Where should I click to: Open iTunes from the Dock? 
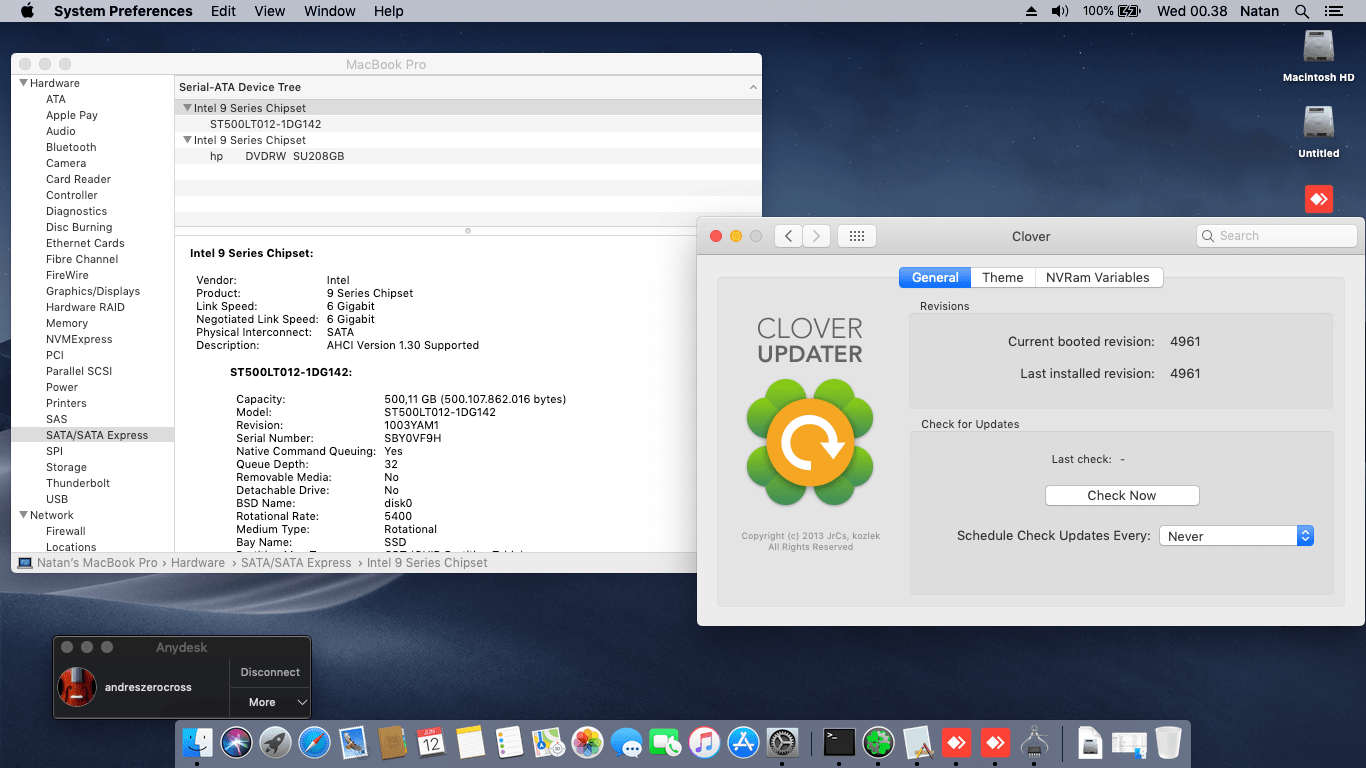(704, 742)
